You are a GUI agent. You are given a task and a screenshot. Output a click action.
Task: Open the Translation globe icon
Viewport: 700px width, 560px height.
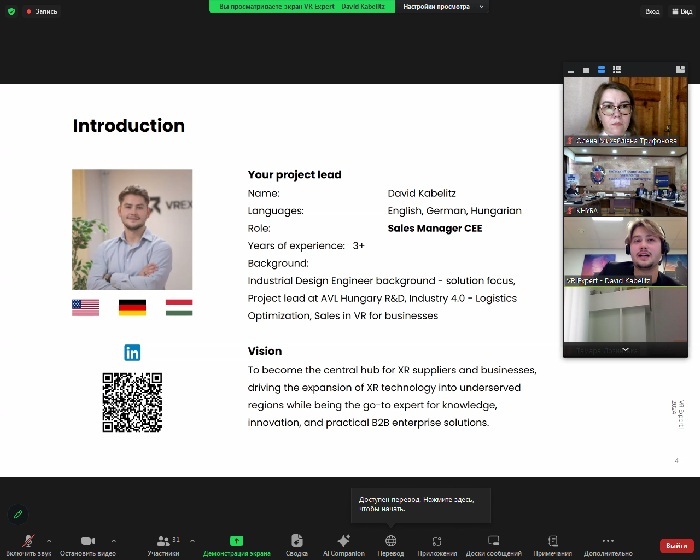pos(390,540)
